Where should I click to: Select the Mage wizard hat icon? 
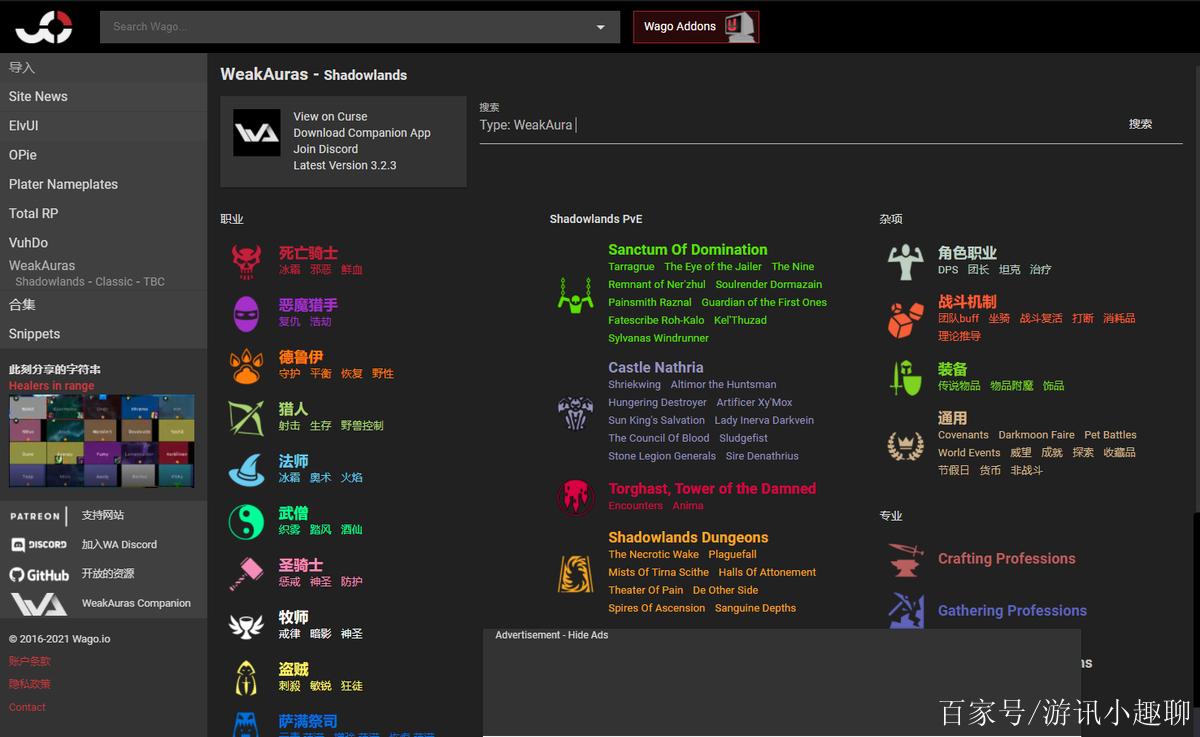click(x=246, y=469)
